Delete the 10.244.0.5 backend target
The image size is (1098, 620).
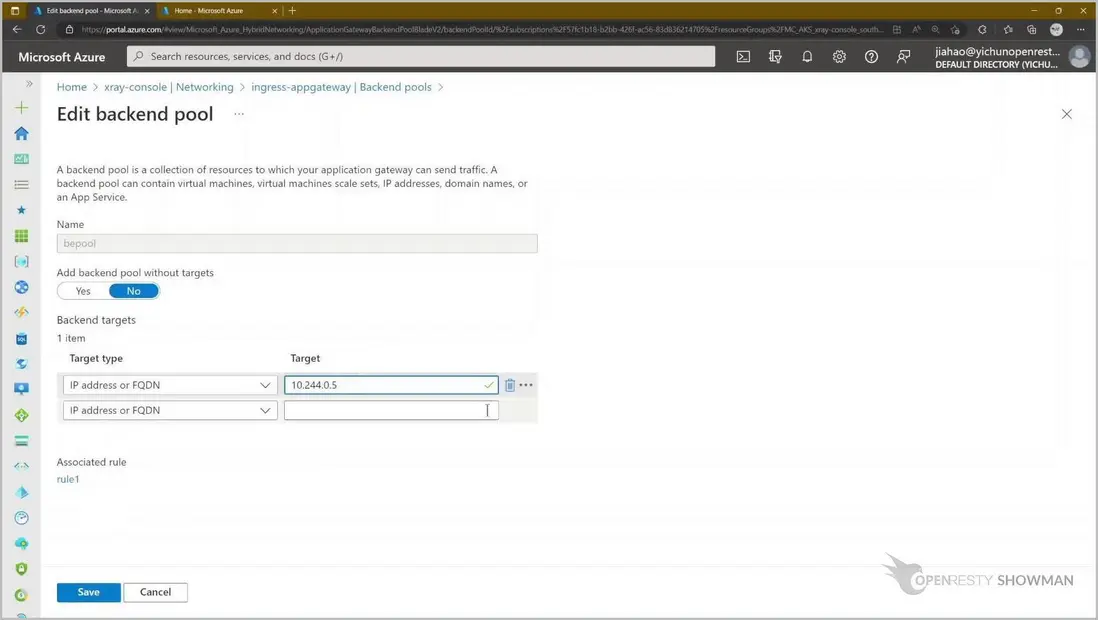510,385
